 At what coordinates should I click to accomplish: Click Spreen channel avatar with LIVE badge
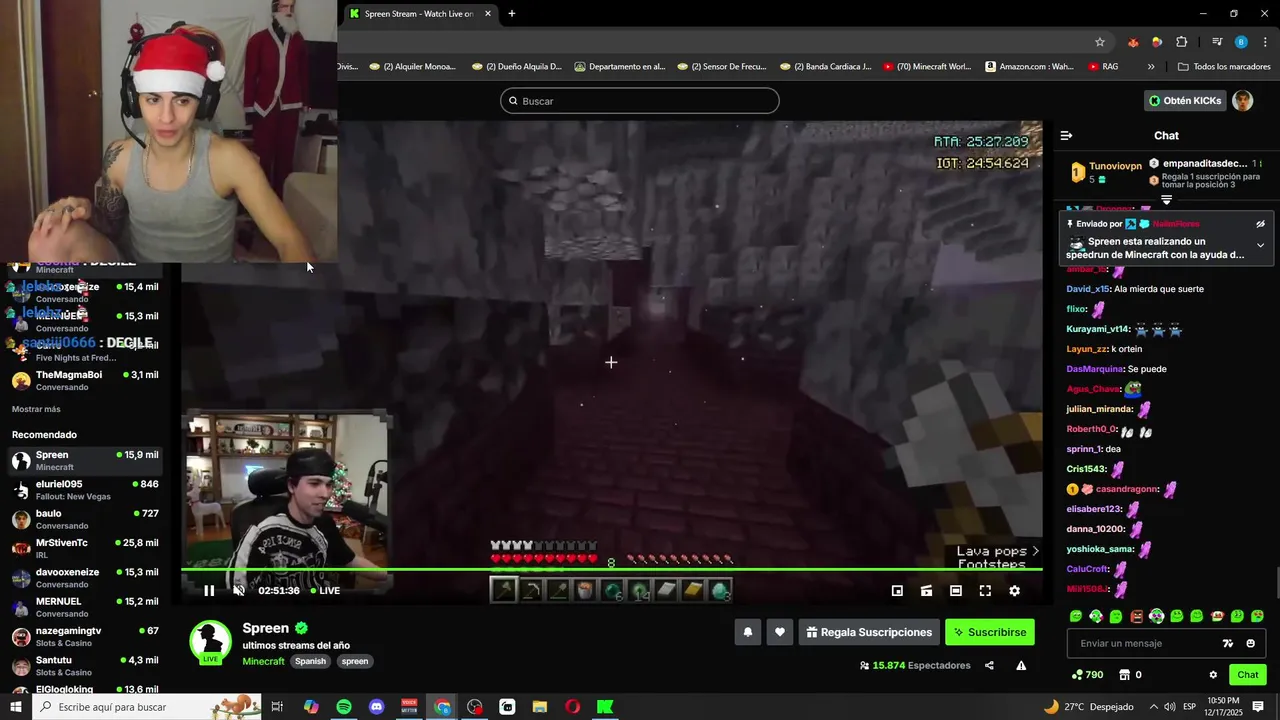(211, 642)
